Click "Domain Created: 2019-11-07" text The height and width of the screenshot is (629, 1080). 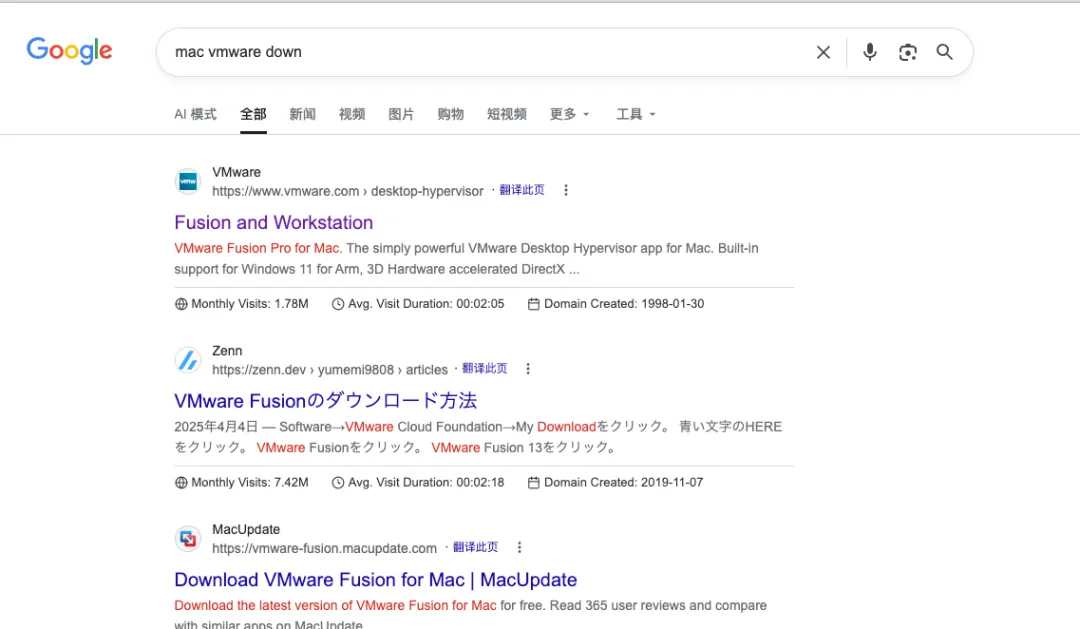click(x=623, y=482)
